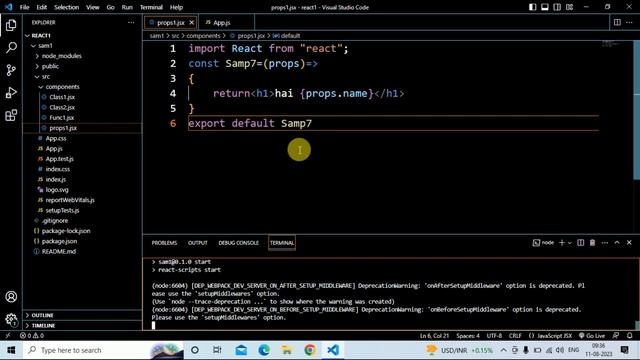Close the props1.jsx tab
The image size is (640, 360).
click(191, 22)
